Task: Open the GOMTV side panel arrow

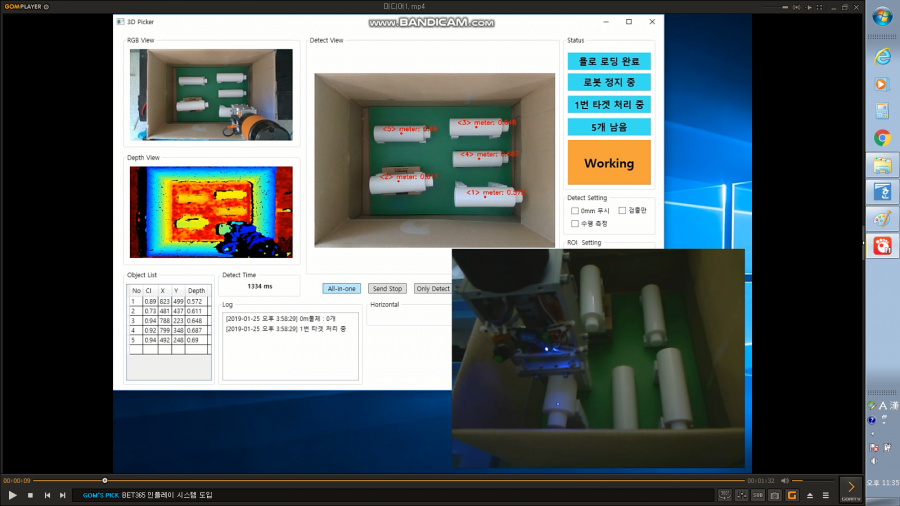Action: [x=851, y=489]
